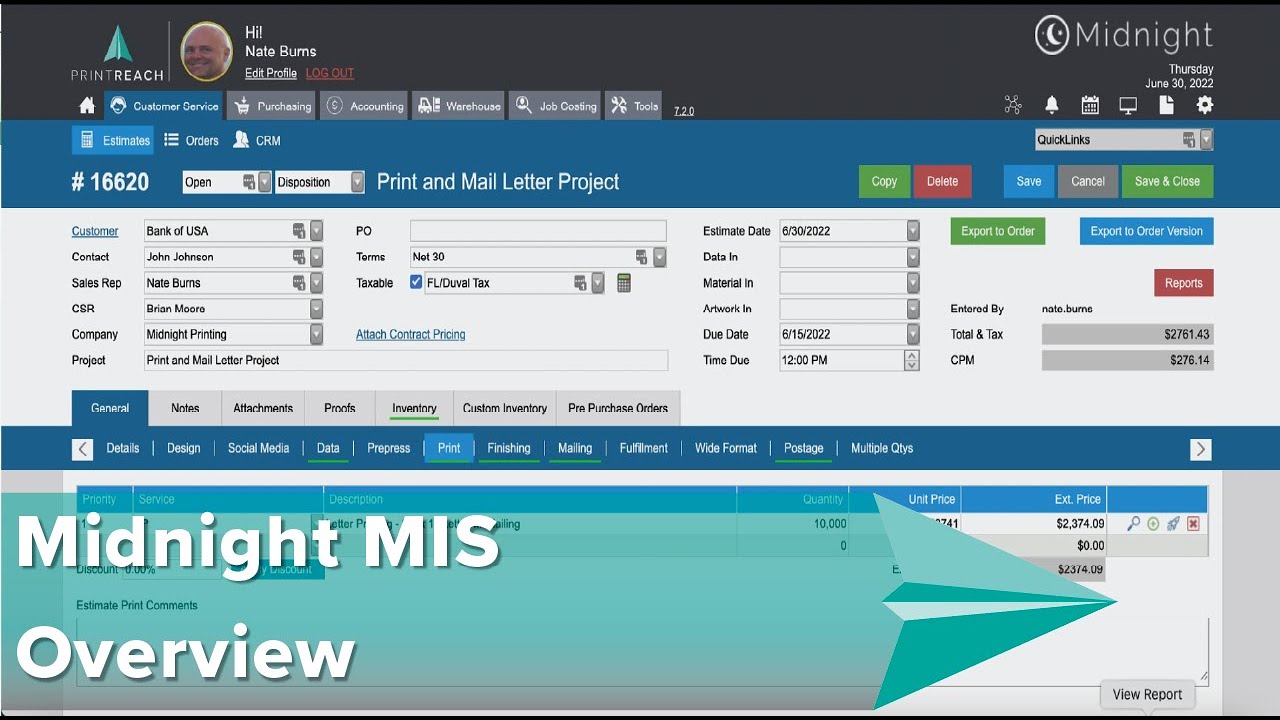
Task: Click lookup icon in Open status field
Action: [x=249, y=182]
